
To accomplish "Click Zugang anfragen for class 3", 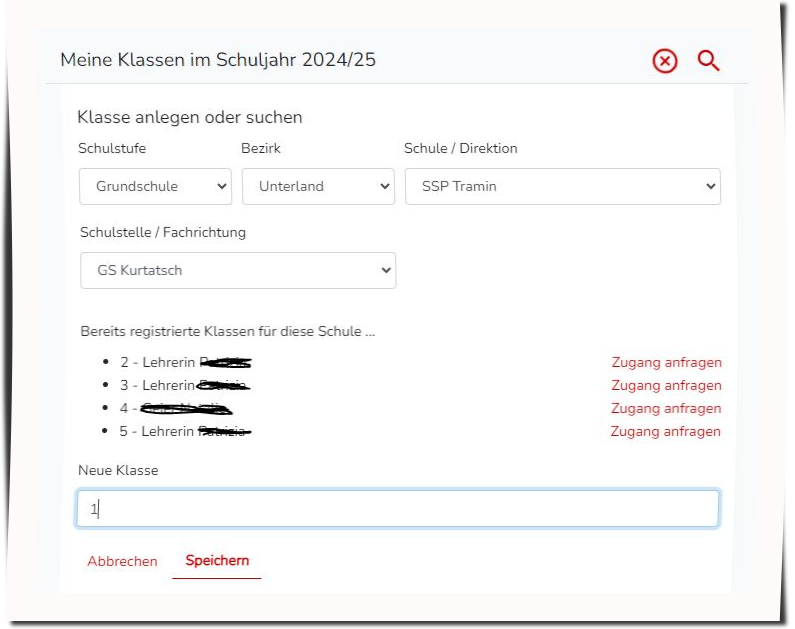I will [666, 386].
